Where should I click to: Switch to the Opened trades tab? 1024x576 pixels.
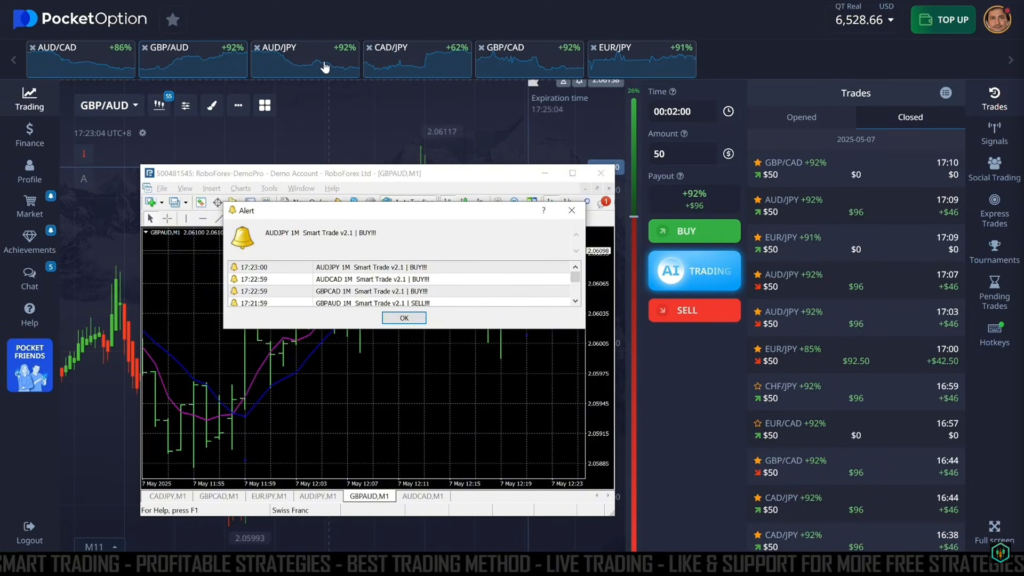[x=801, y=116]
